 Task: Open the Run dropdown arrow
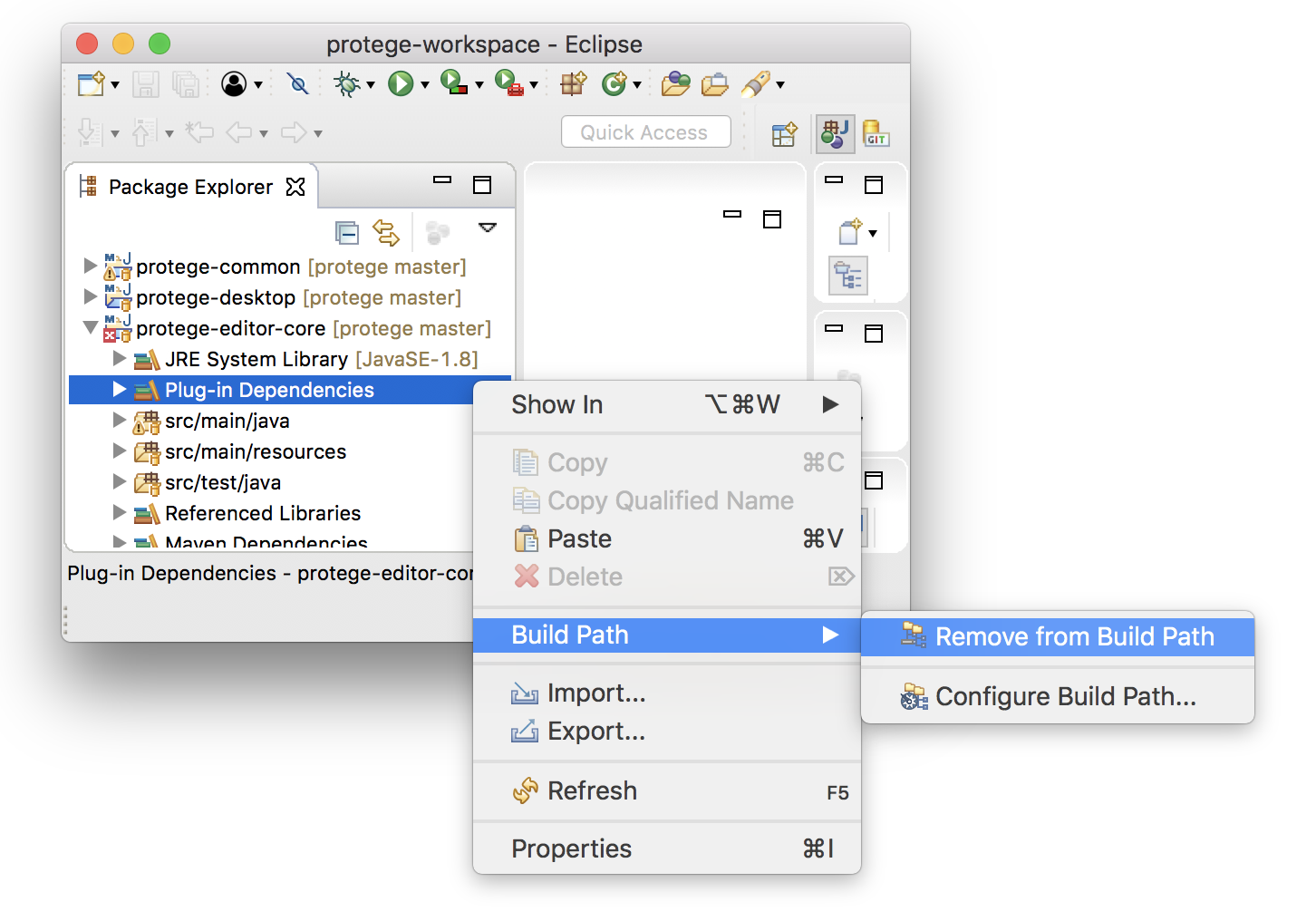coord(425,85)
